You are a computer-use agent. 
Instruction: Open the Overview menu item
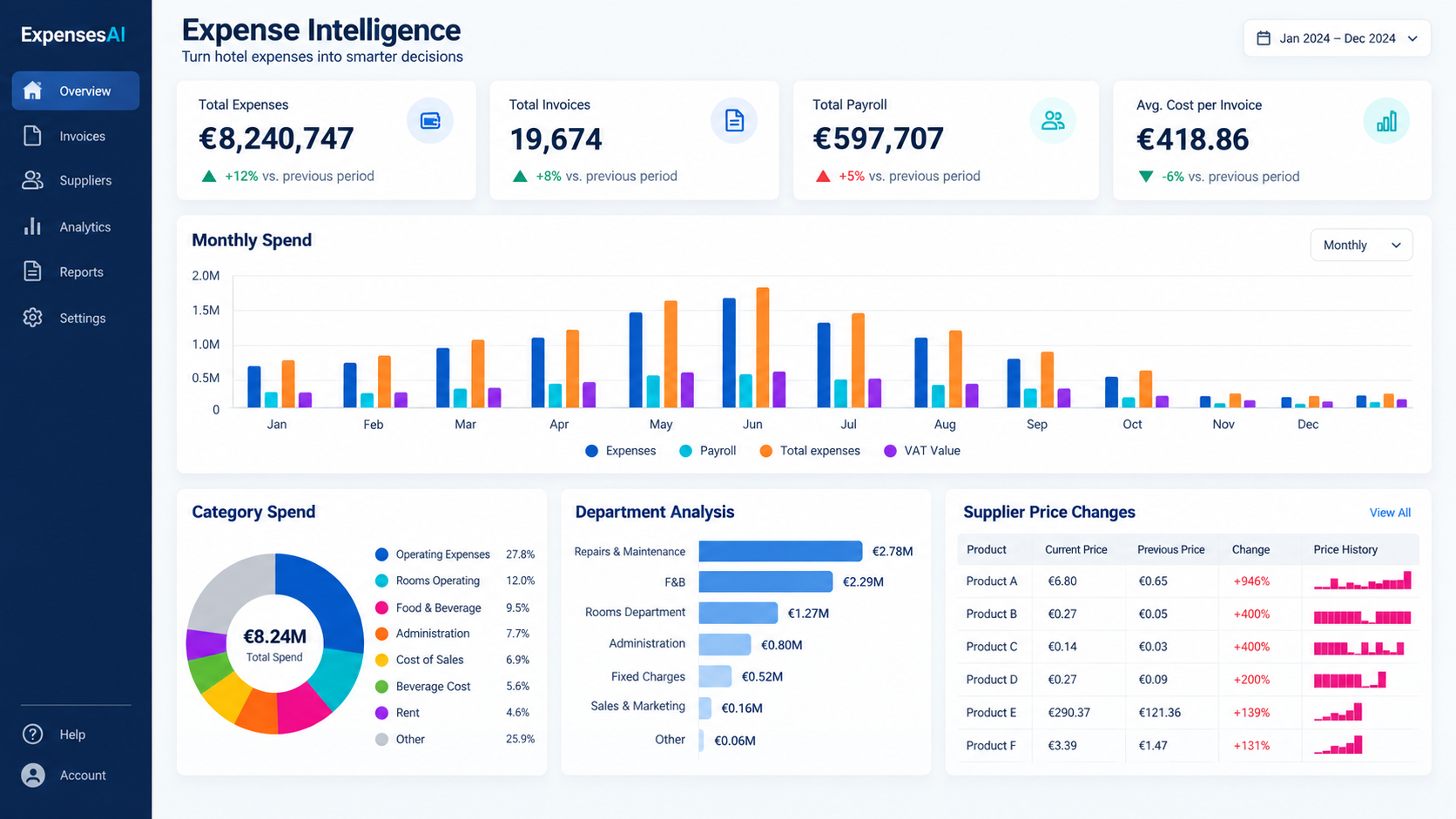pos(76,91)
